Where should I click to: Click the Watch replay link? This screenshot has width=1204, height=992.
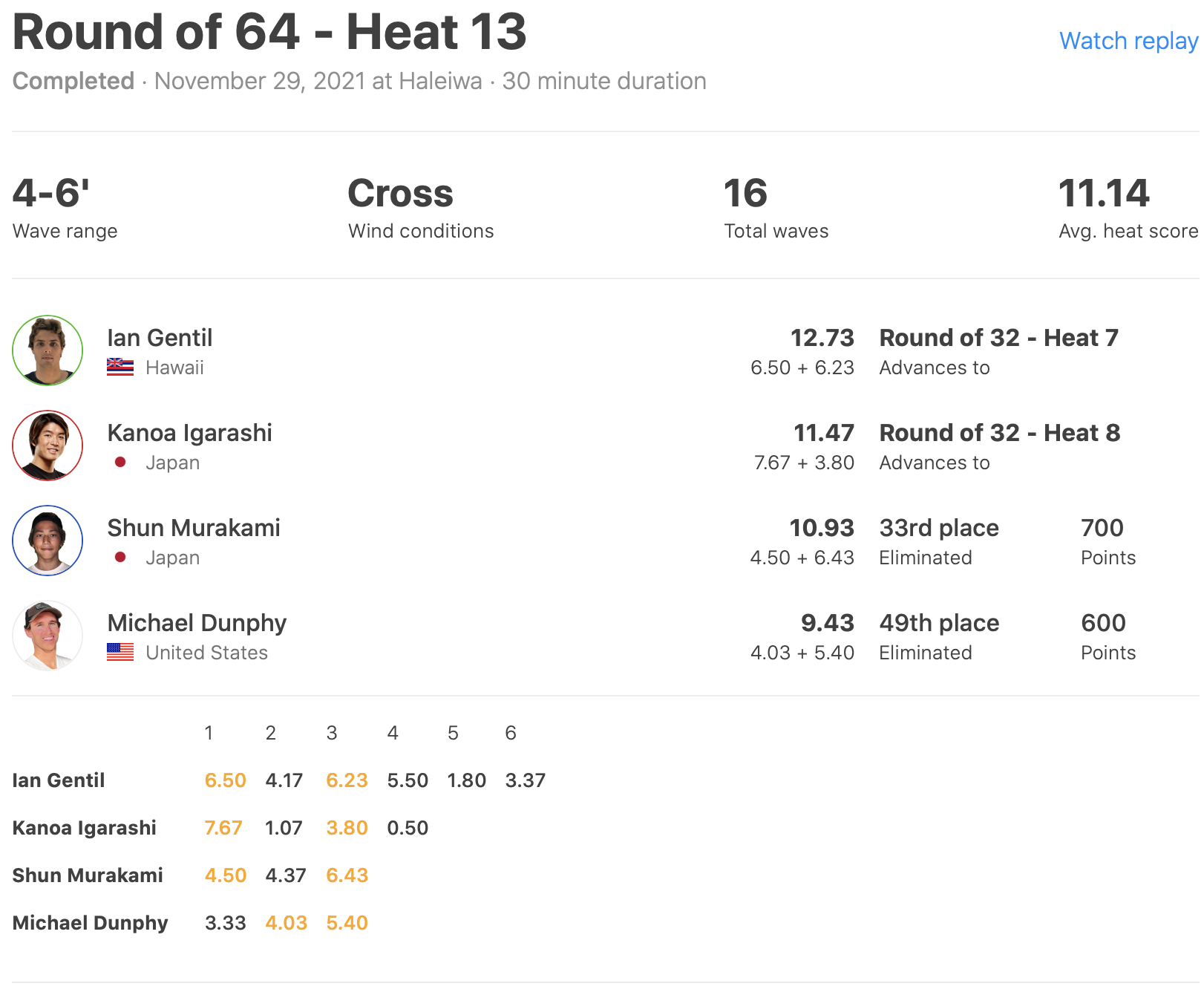[1128, 41]
